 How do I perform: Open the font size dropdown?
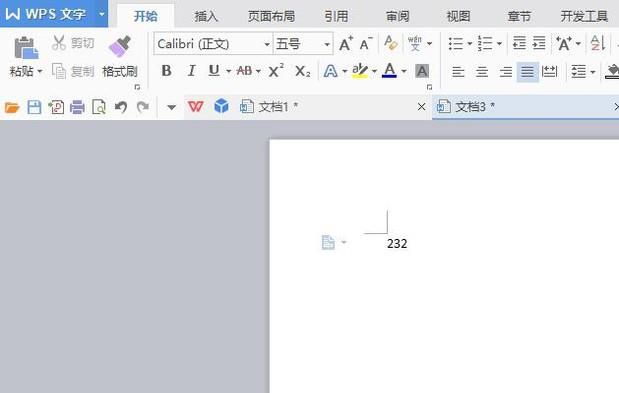(327, 44)
